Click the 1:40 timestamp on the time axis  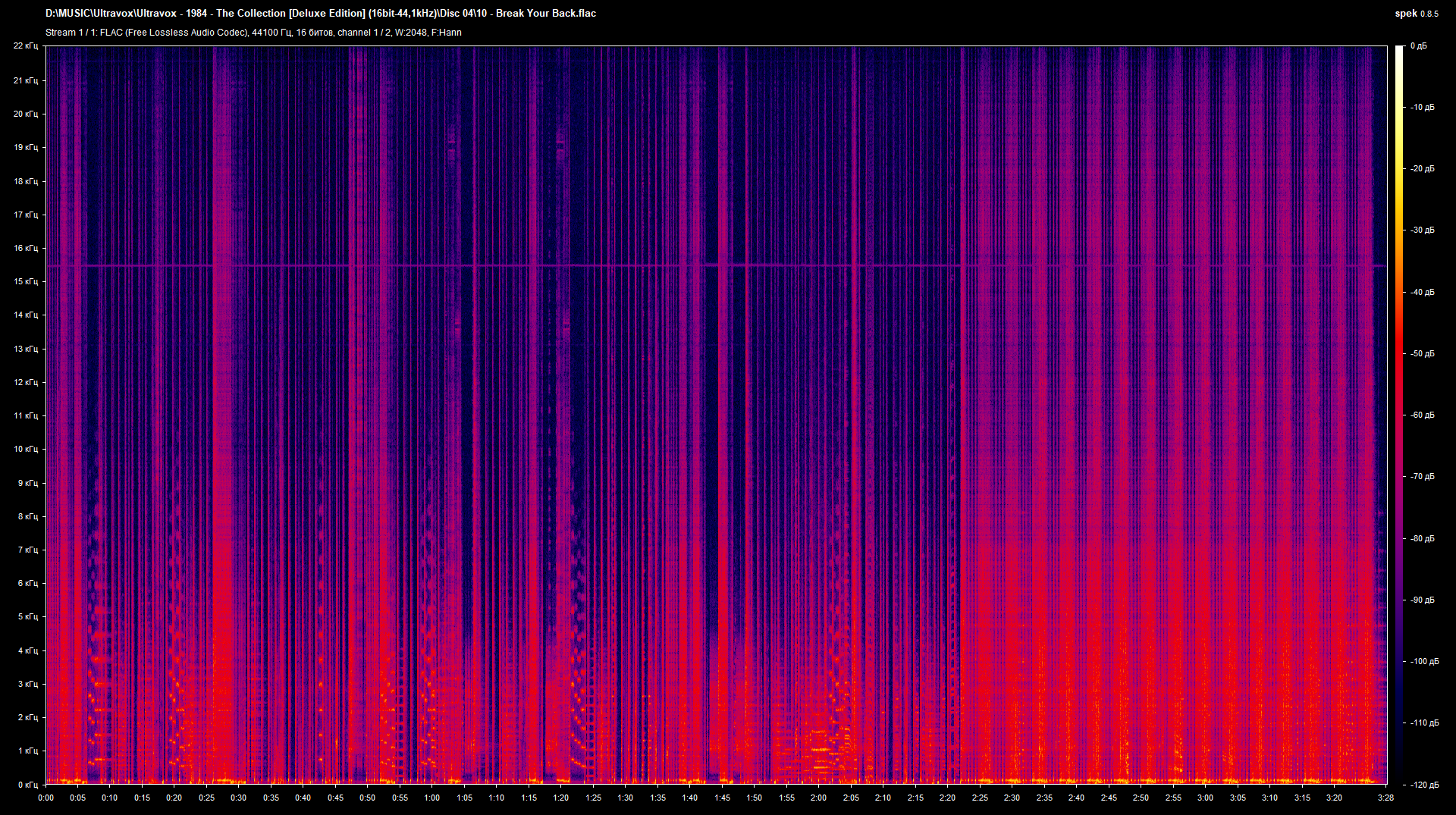689,798
